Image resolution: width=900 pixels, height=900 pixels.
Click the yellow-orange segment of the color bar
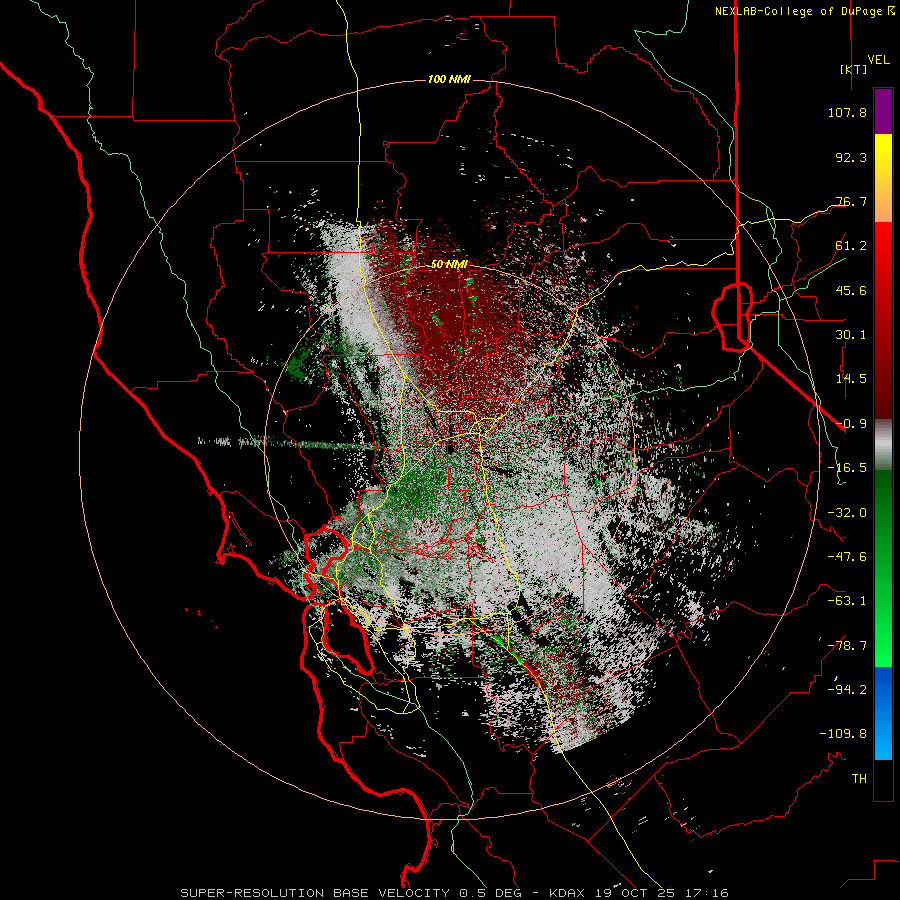point(883,178)
